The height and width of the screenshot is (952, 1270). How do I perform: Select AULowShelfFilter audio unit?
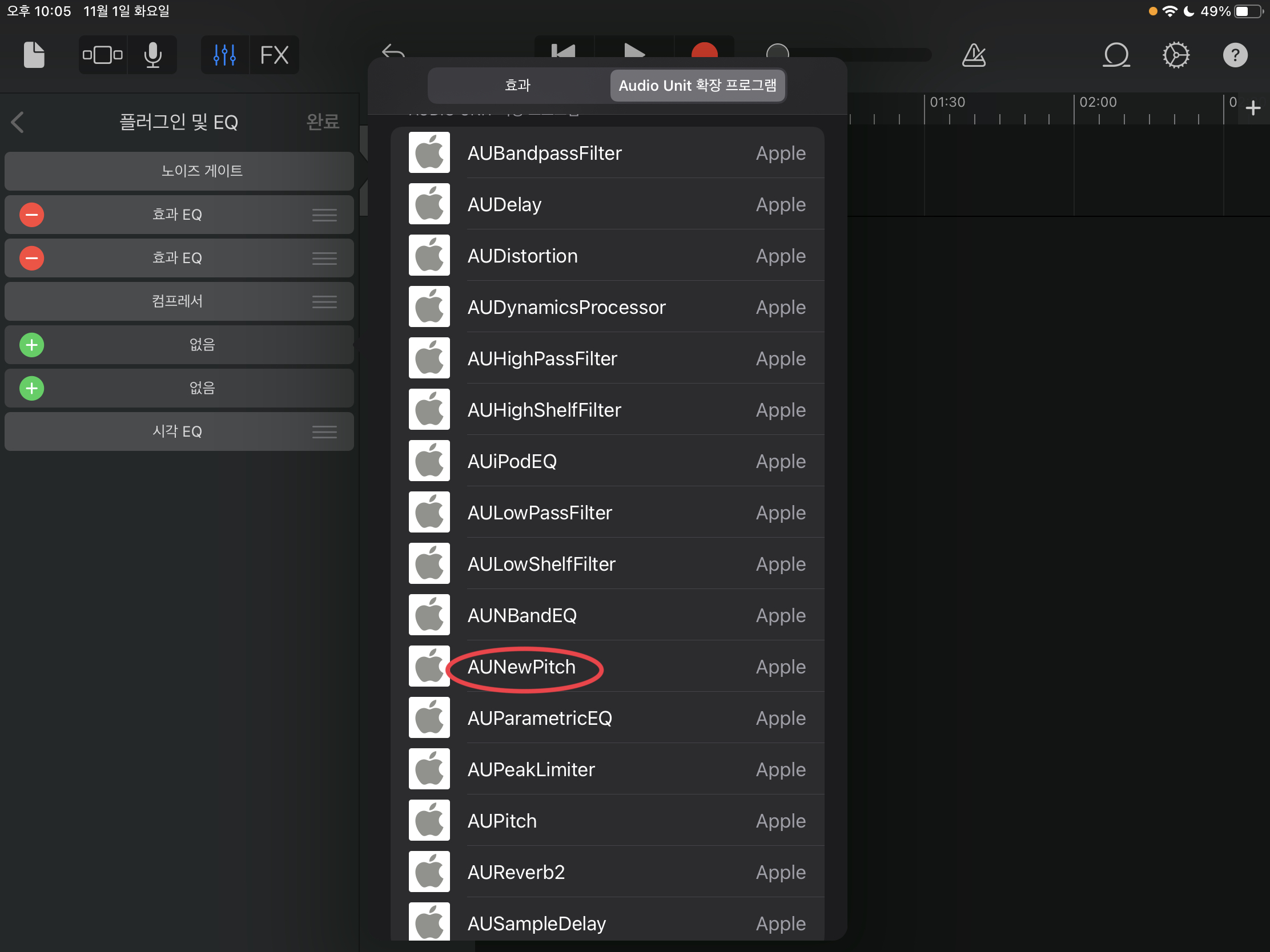pos(608,564)
